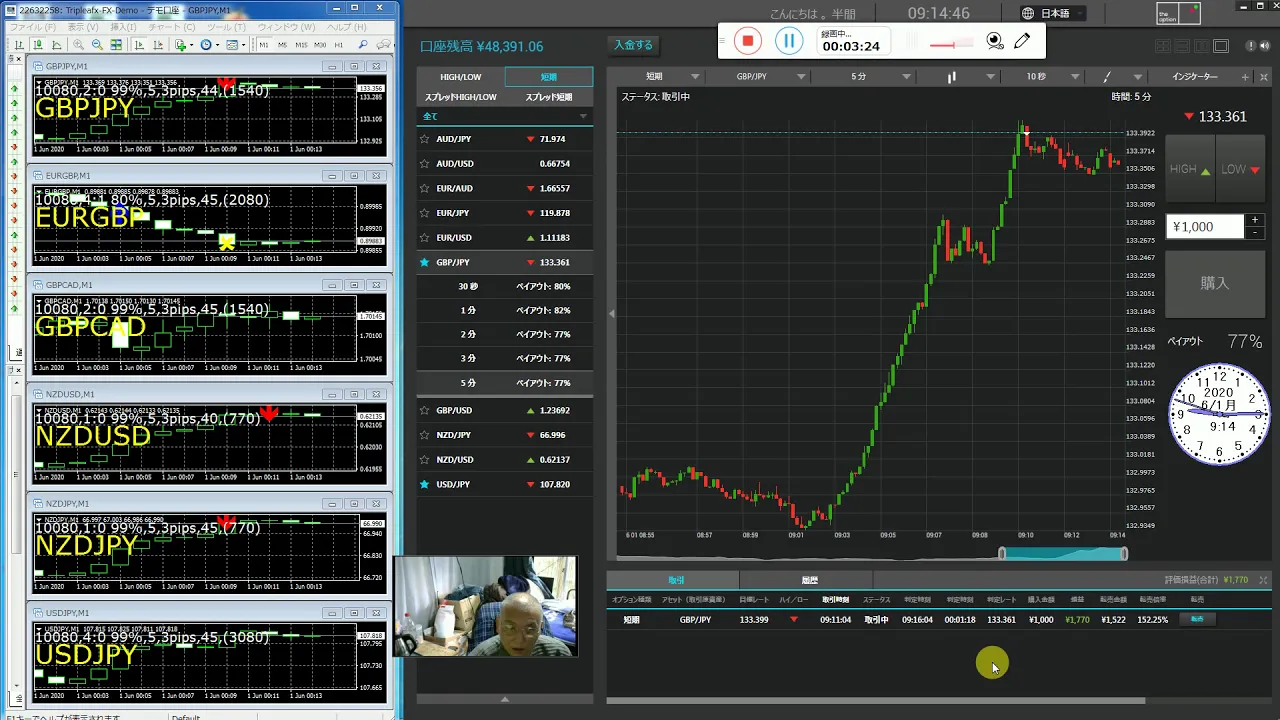Click the HIGH button
This screenshot has width=1280, height=720.
[x=1190, y=170]
